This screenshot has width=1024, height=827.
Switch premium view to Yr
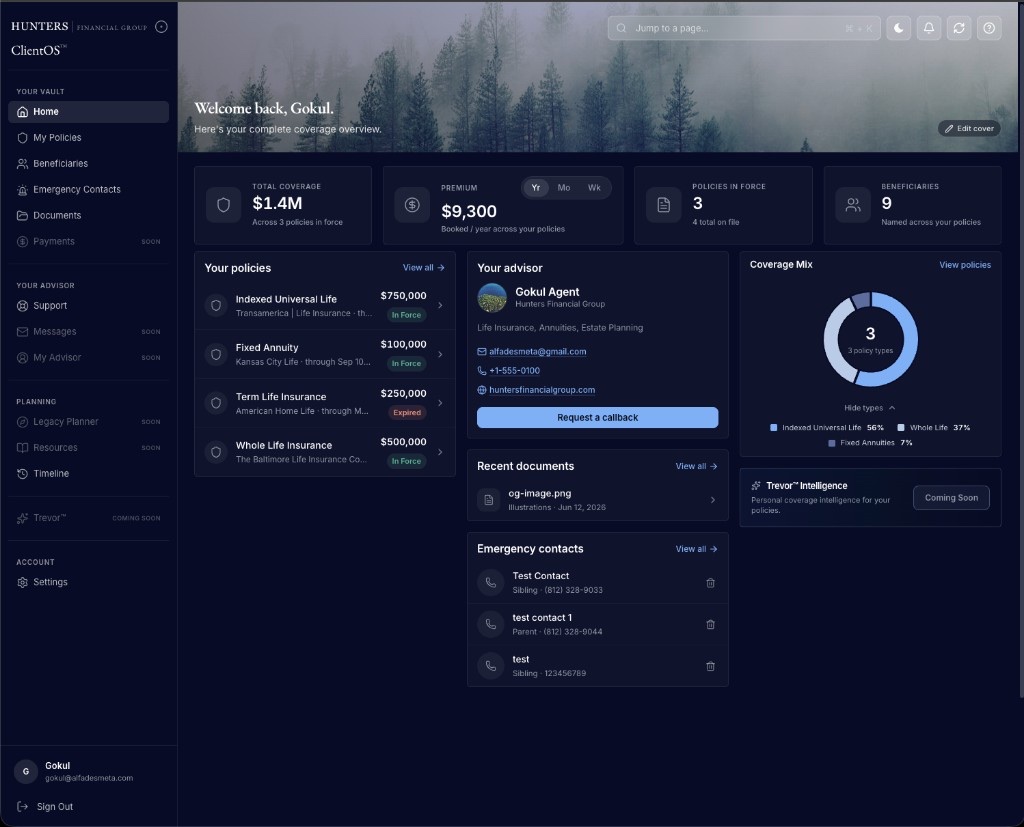536,187
